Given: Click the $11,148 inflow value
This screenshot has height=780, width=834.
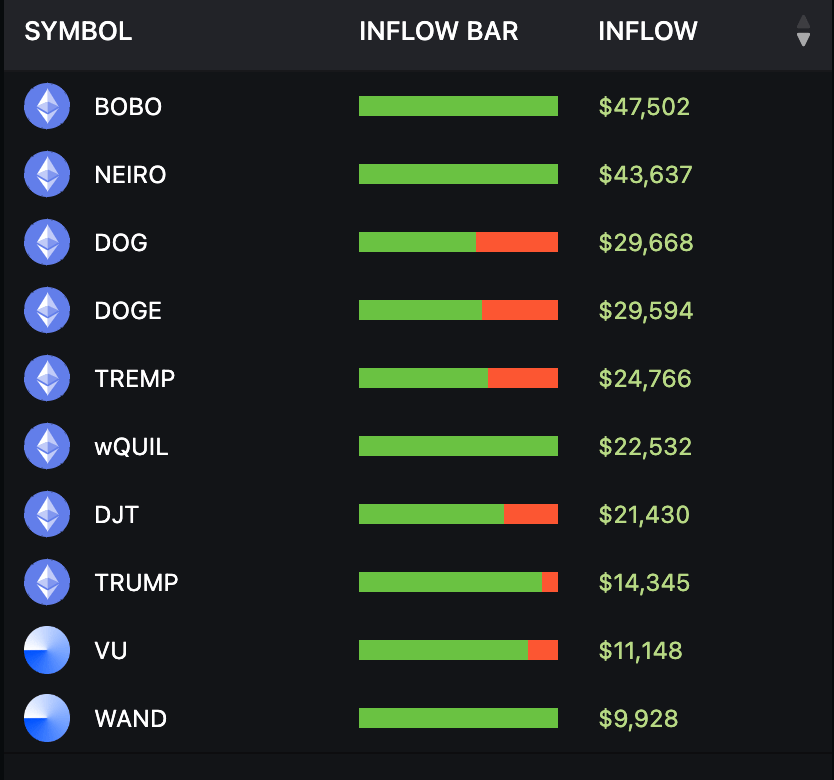Looking at the screenshot, I should (x=640, y=651).
